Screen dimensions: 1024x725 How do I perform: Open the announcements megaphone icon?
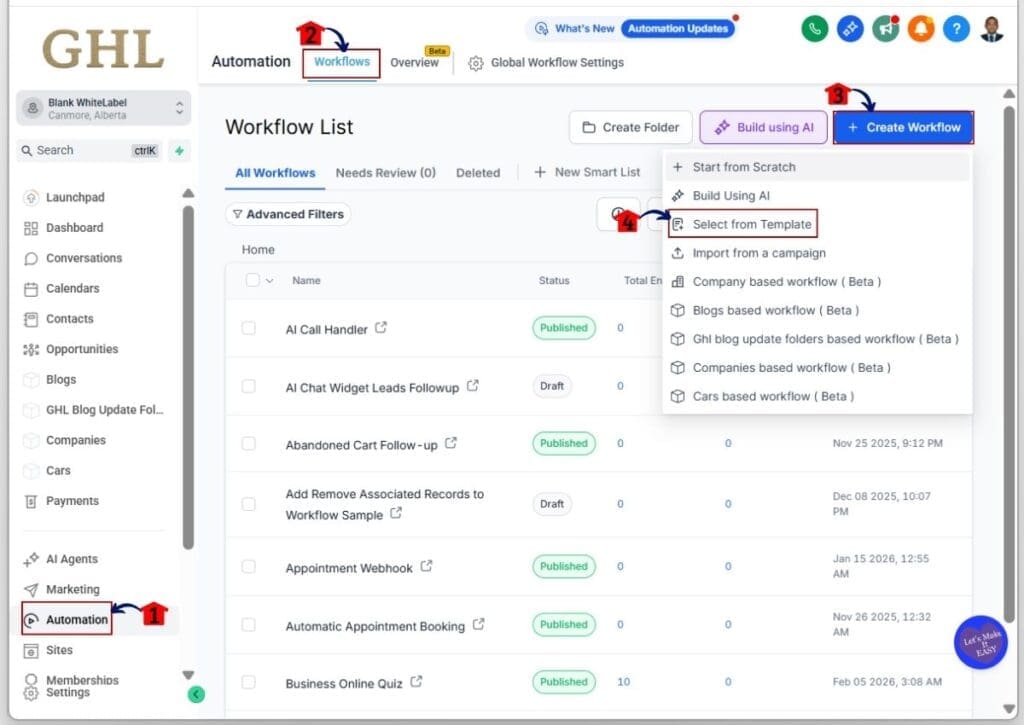tap(885, 28)
